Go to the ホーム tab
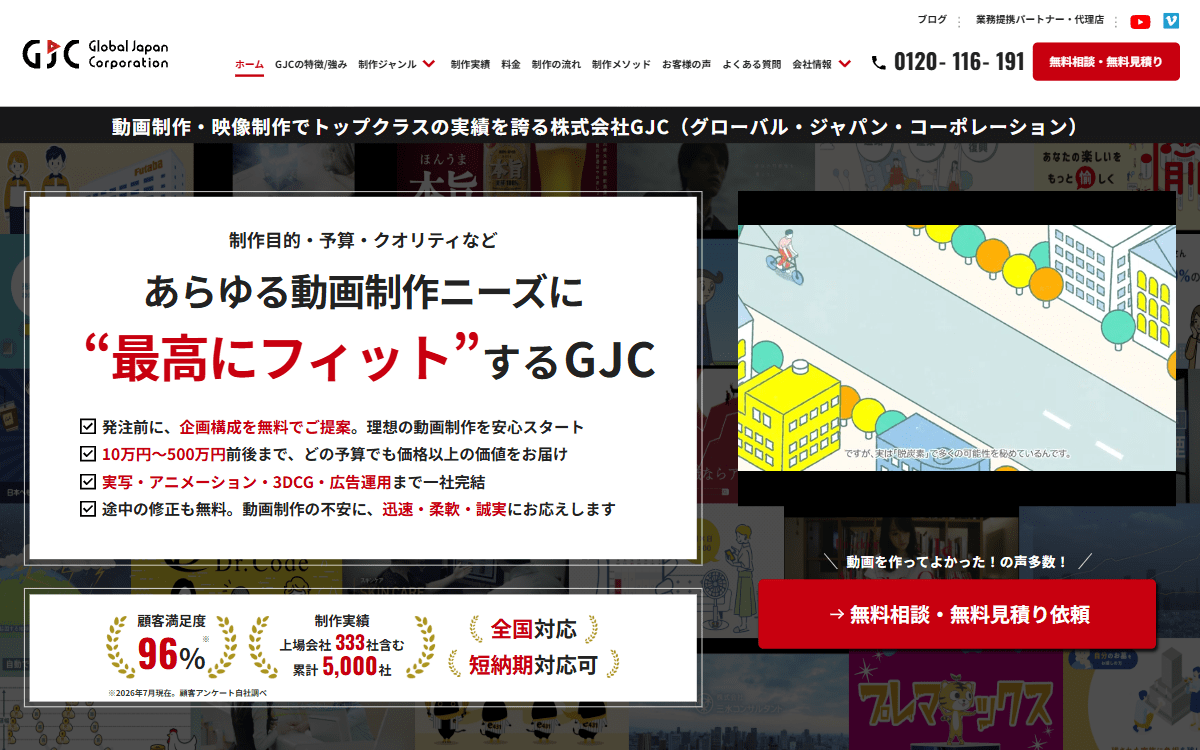Image resolution: width=1200 pixels, height=750 pixels. (x=250, y=64)
